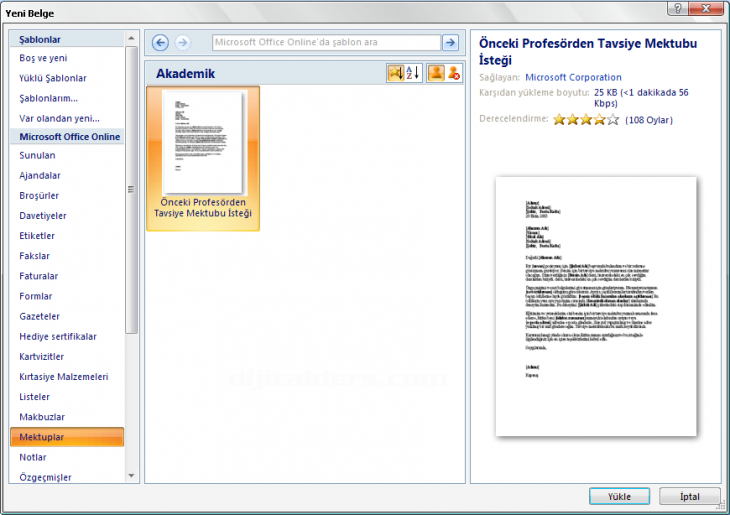The image size is (730, 515).
Task: Sort templates alphabetically A-Z
Action: click(x=413, y=73)
